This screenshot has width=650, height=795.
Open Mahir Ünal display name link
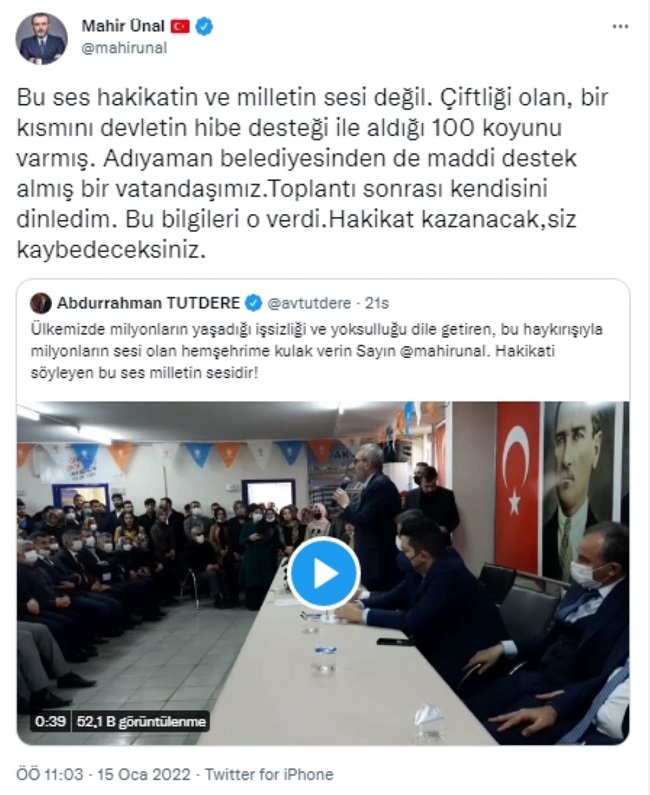click(123, 26)
